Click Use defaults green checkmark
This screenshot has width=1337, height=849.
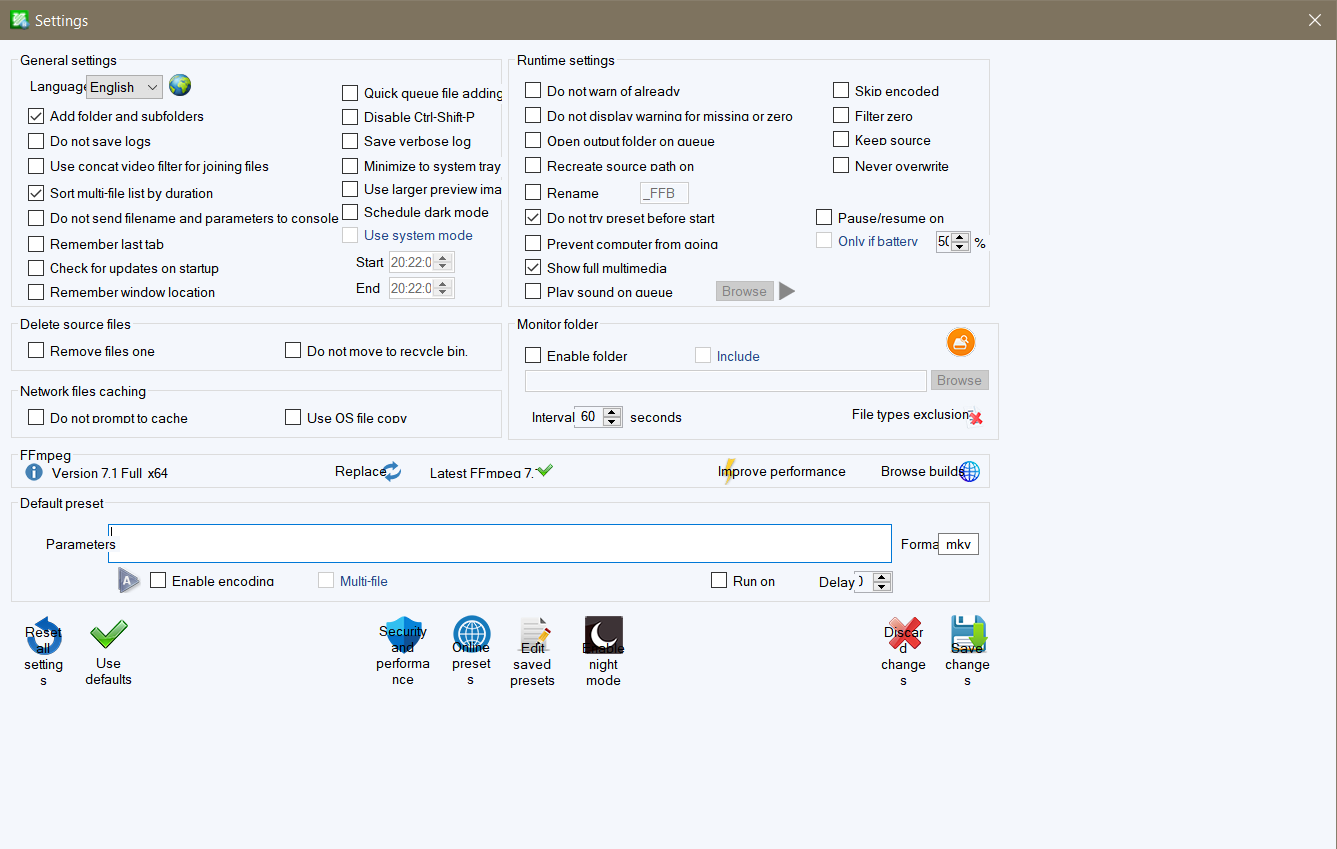tap(108, 636)
